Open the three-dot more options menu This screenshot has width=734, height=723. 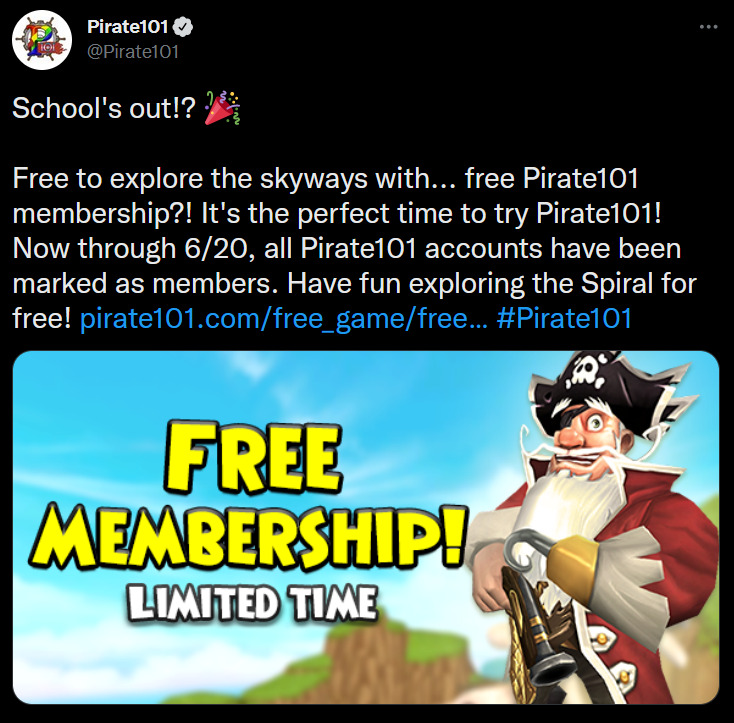point(708,27)
